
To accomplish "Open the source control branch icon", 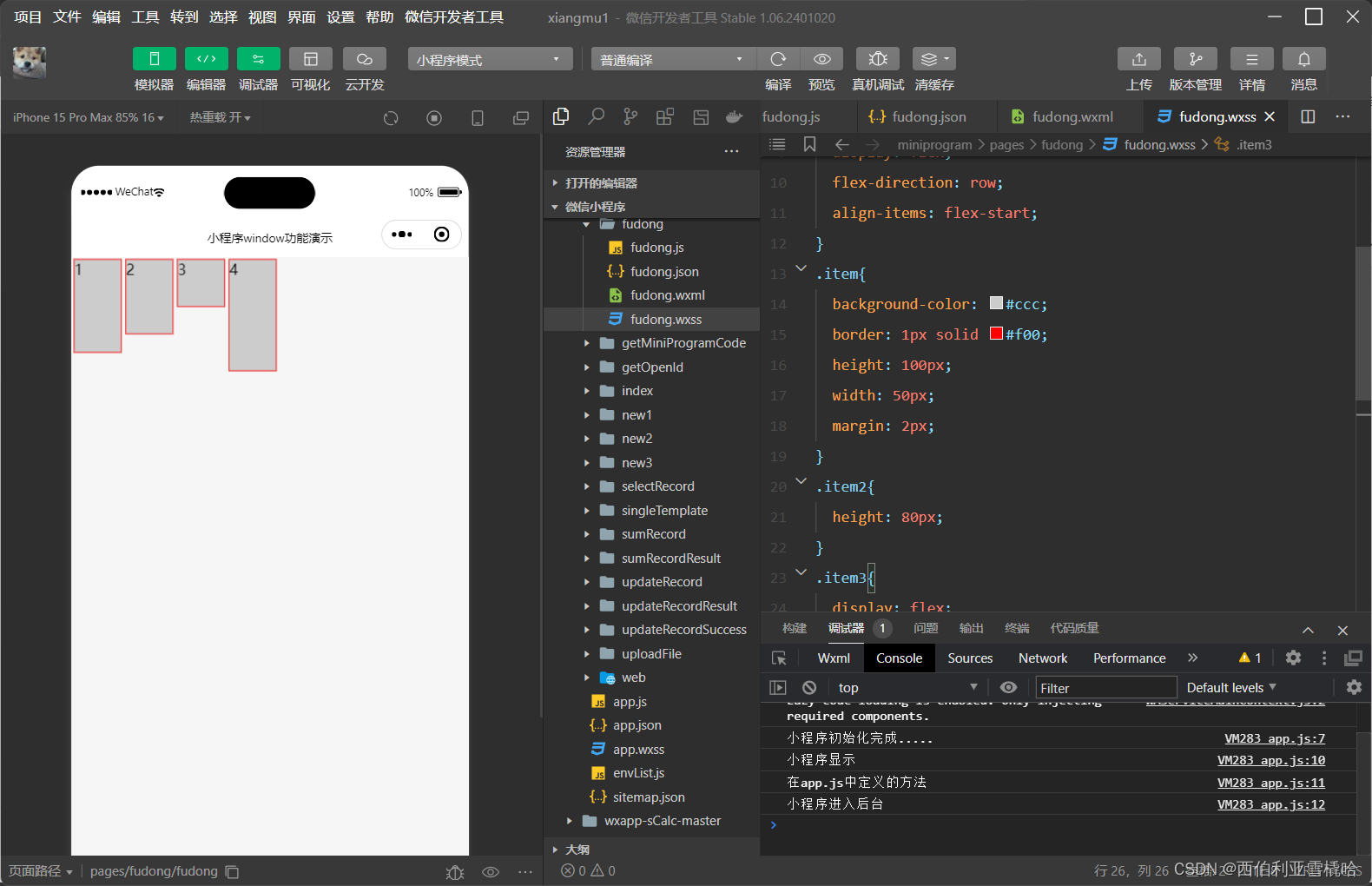I will tap(630, 116).
